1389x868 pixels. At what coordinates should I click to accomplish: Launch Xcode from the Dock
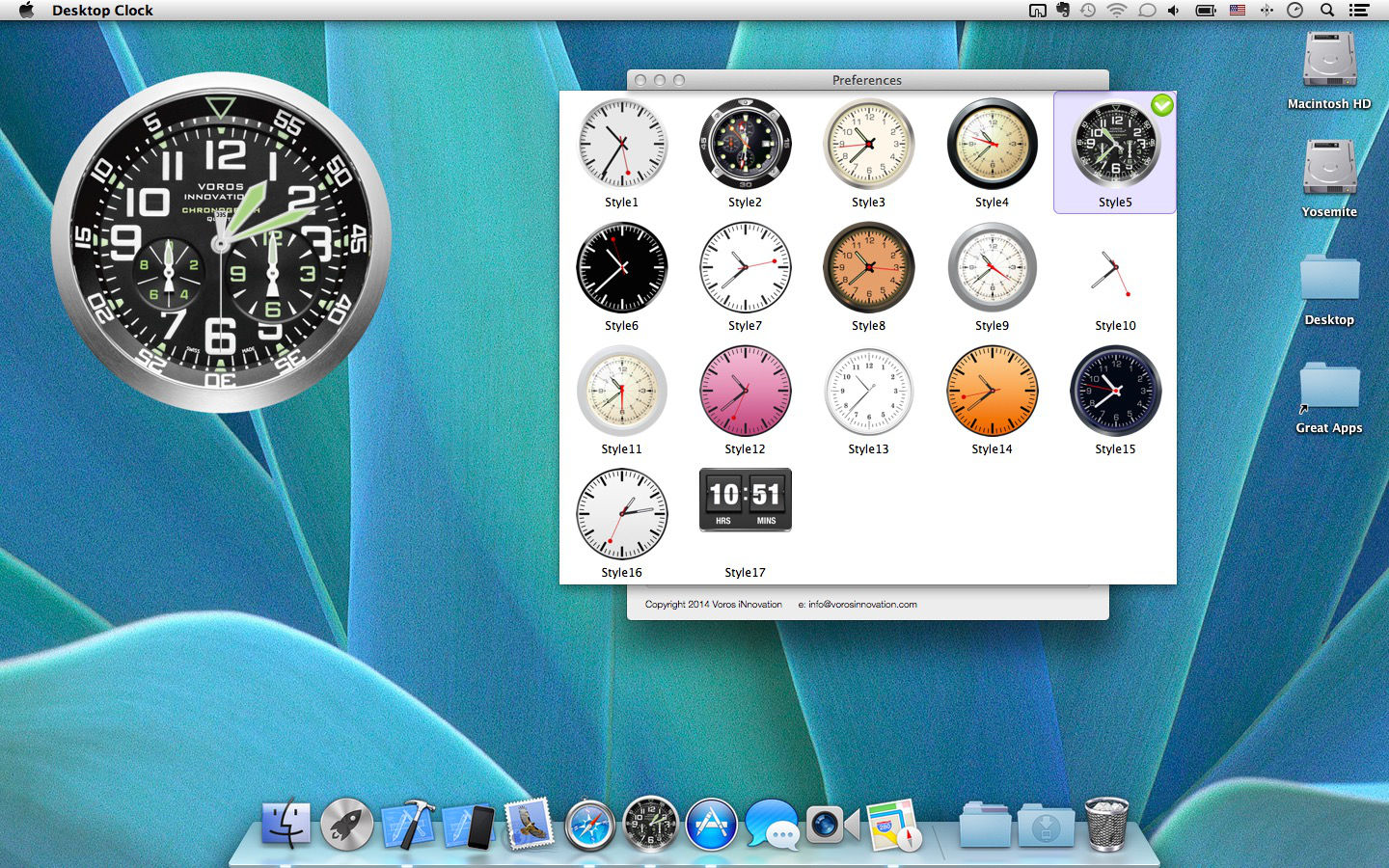click(x=408, y=825)
